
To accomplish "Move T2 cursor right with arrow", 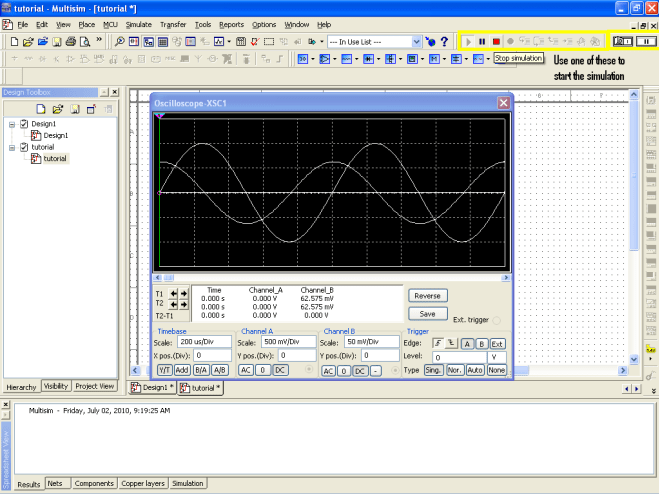I will [184, 304].
